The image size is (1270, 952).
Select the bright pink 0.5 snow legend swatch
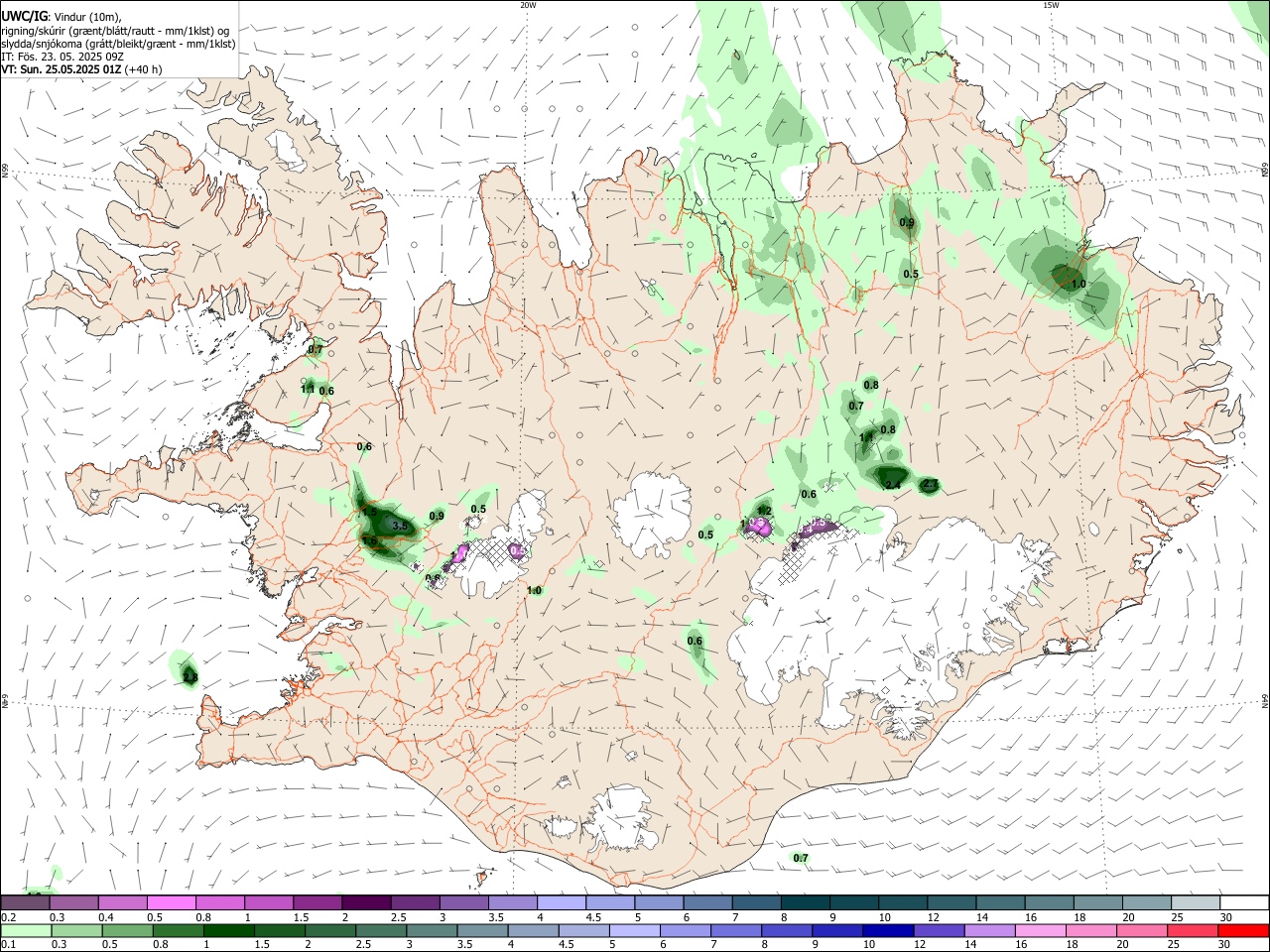point(172,902)
